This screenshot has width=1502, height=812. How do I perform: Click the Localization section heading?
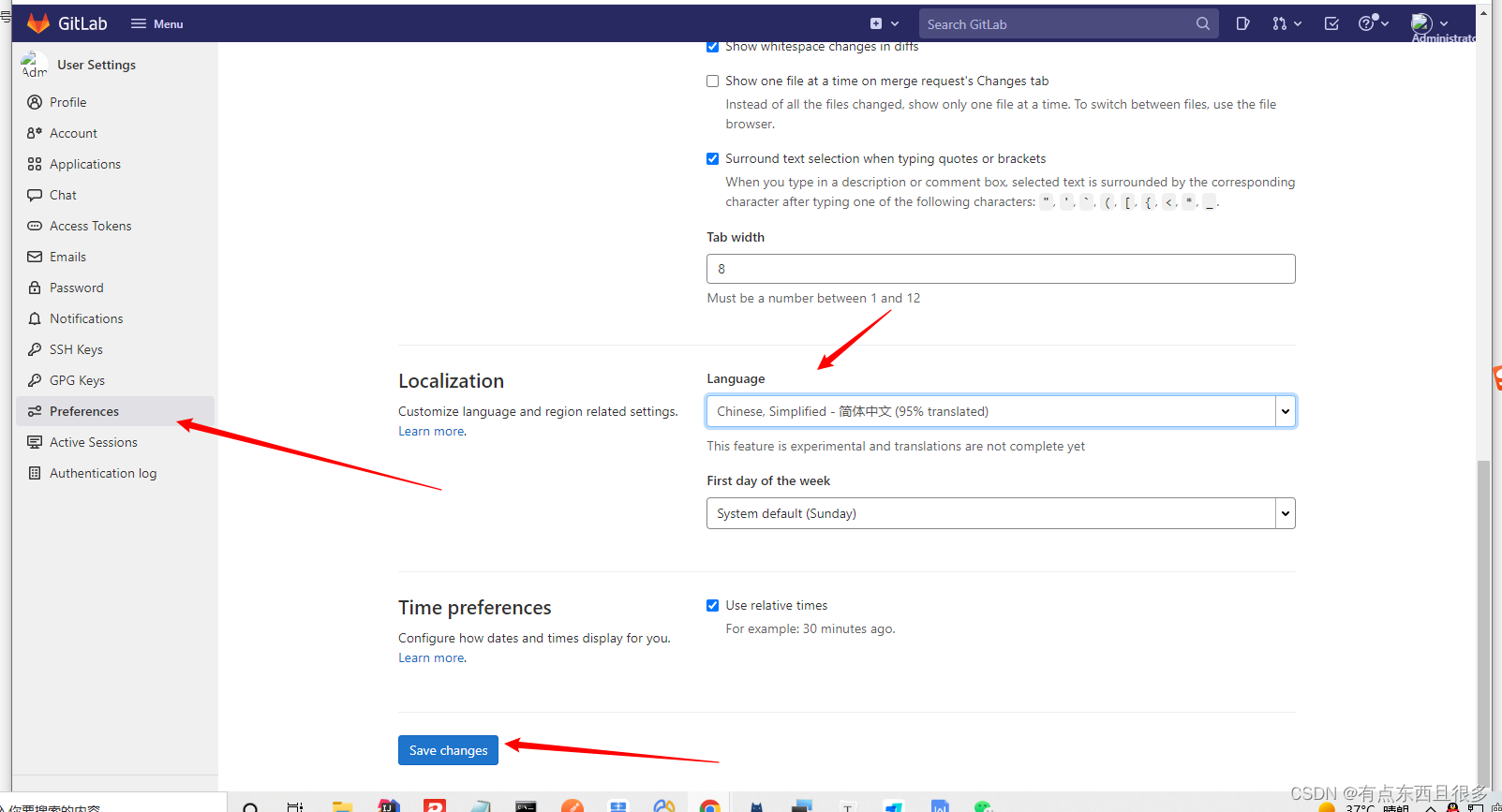pyautogui.click(x=451, y=381)
